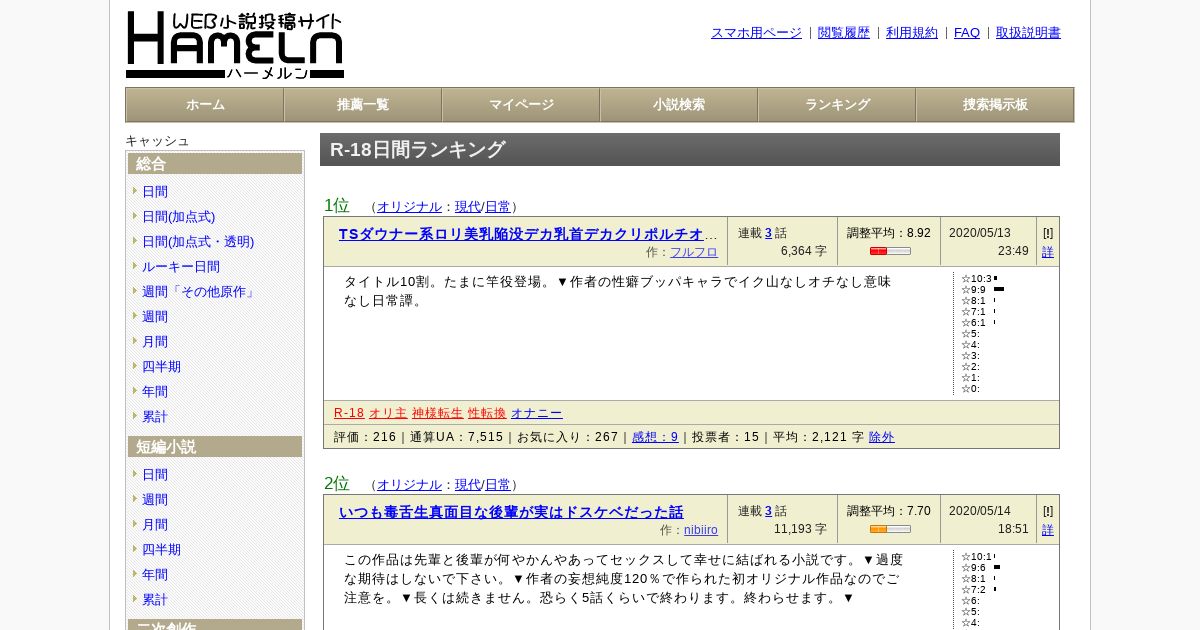Click the オナニー tag

(537, 413)
